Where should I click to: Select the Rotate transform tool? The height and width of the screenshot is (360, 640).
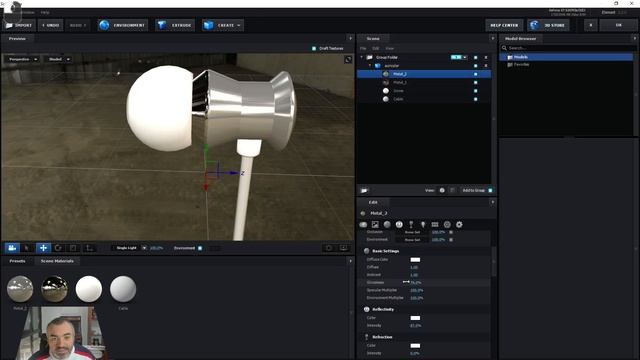[58, 248]
